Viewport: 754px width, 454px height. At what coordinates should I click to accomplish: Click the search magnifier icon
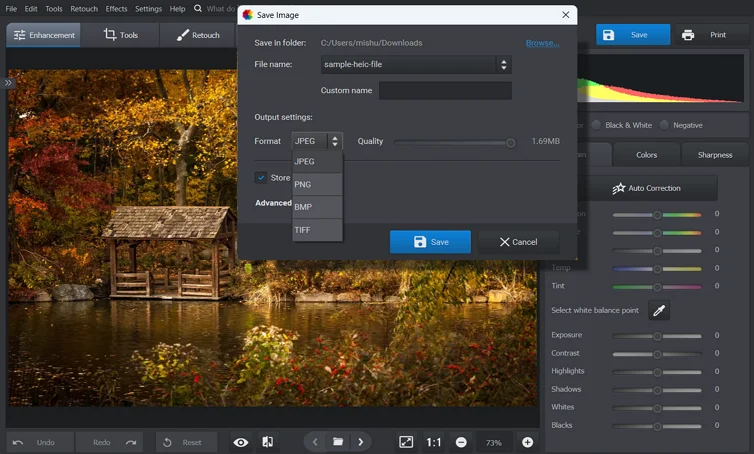pos(198,9)
